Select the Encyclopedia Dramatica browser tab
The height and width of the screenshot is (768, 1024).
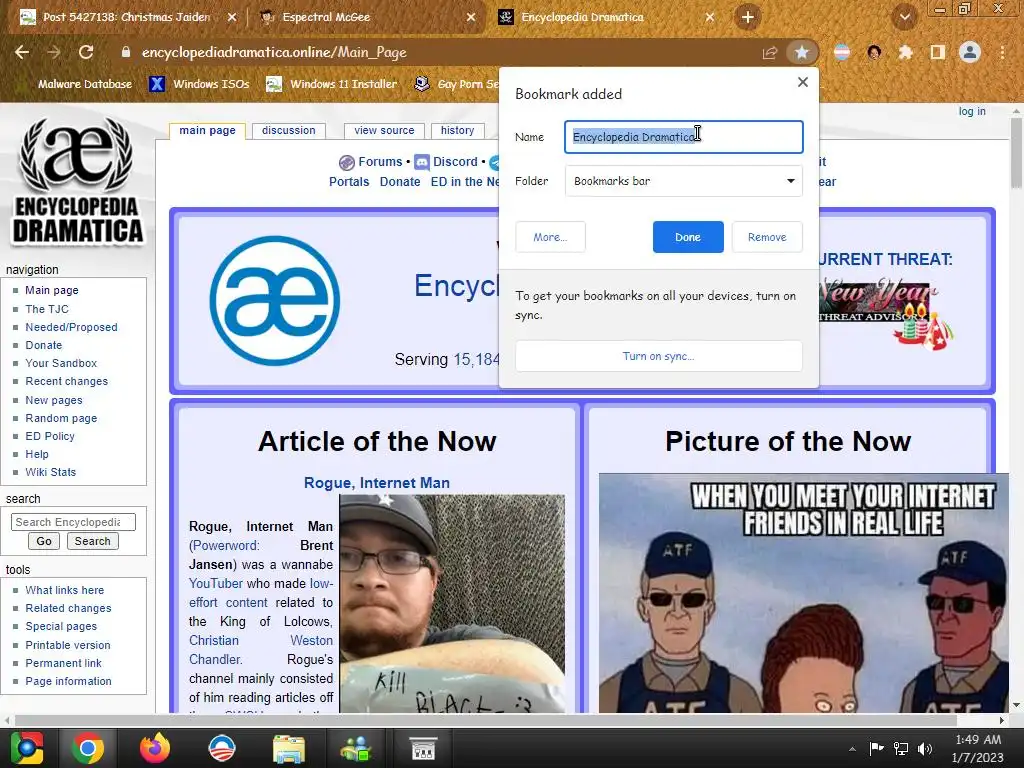coord(582,17)
